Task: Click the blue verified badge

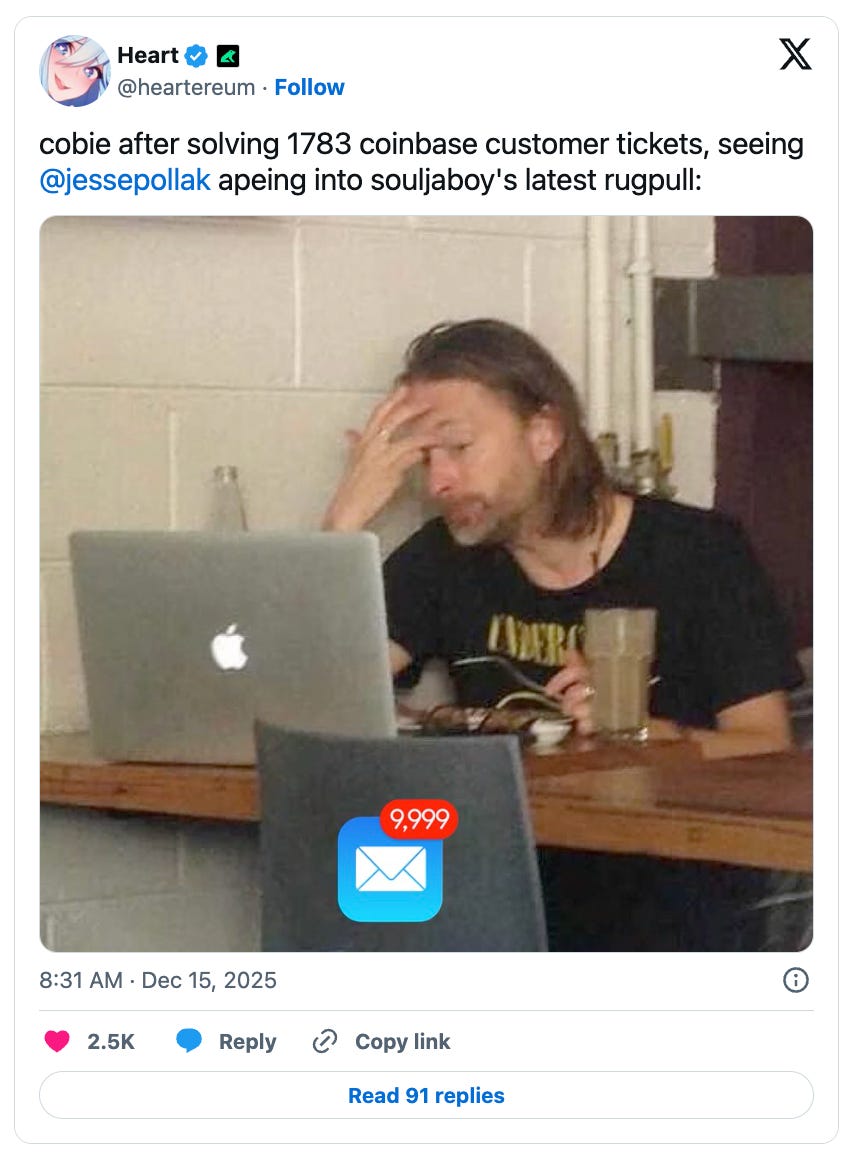Action: [195, 55]
